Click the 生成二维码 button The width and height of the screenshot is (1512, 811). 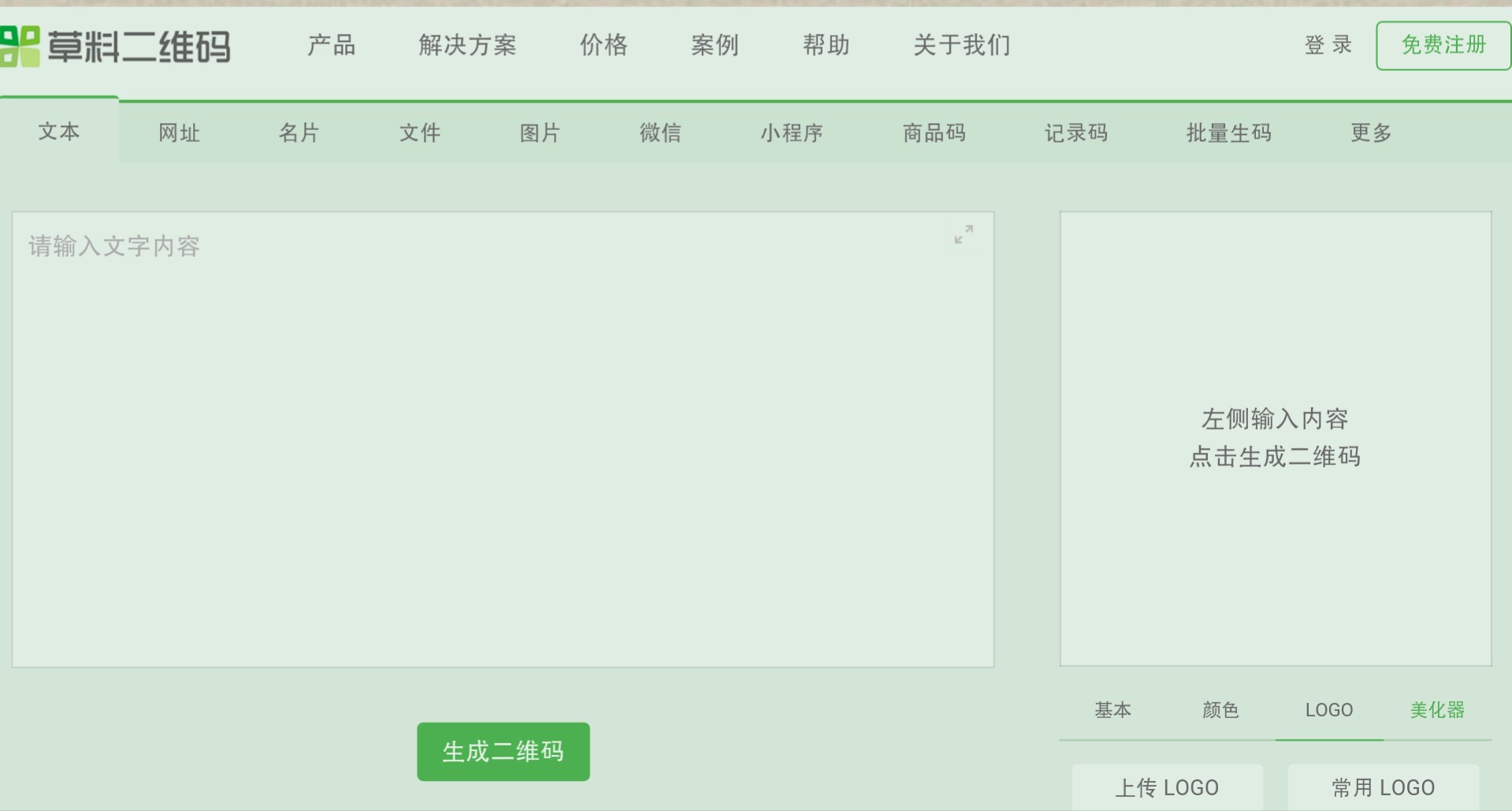coord(503,751)
